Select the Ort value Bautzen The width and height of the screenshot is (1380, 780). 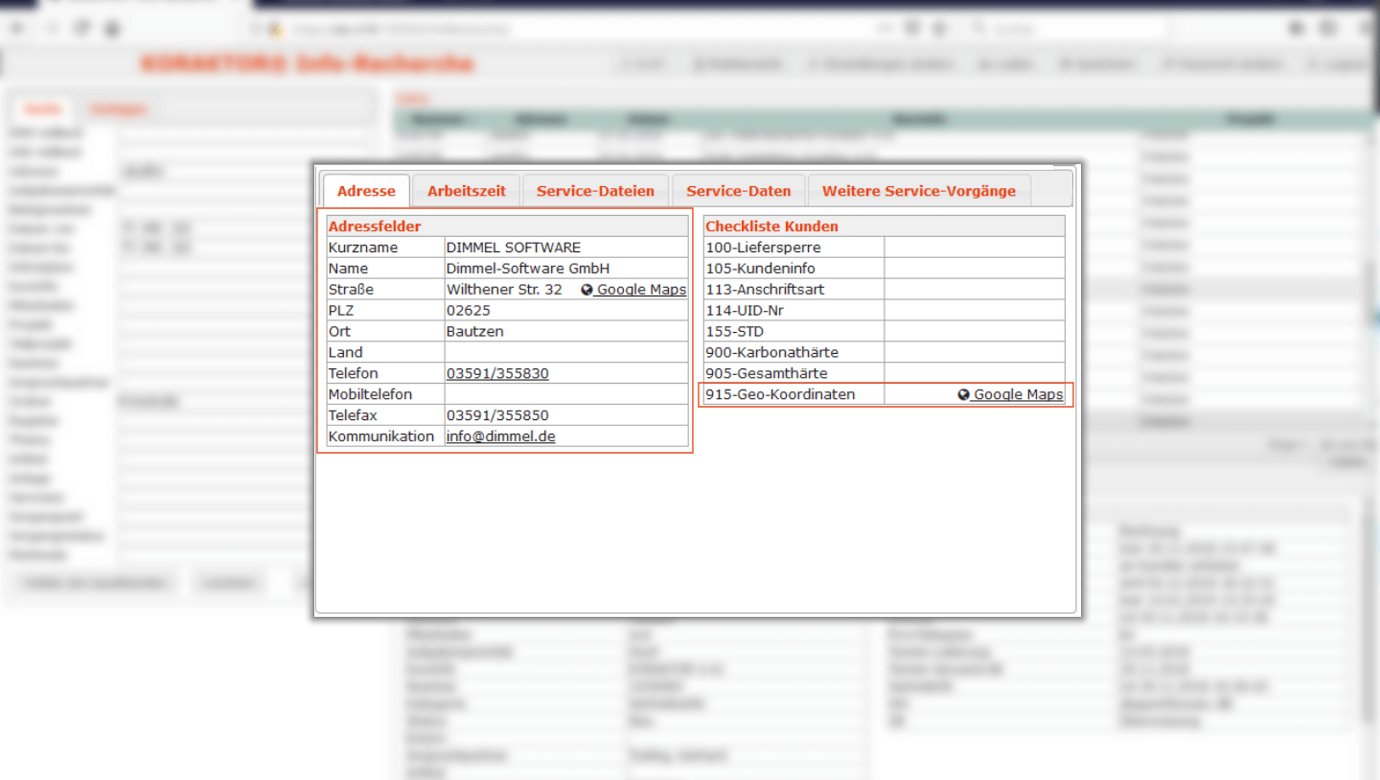475,332
